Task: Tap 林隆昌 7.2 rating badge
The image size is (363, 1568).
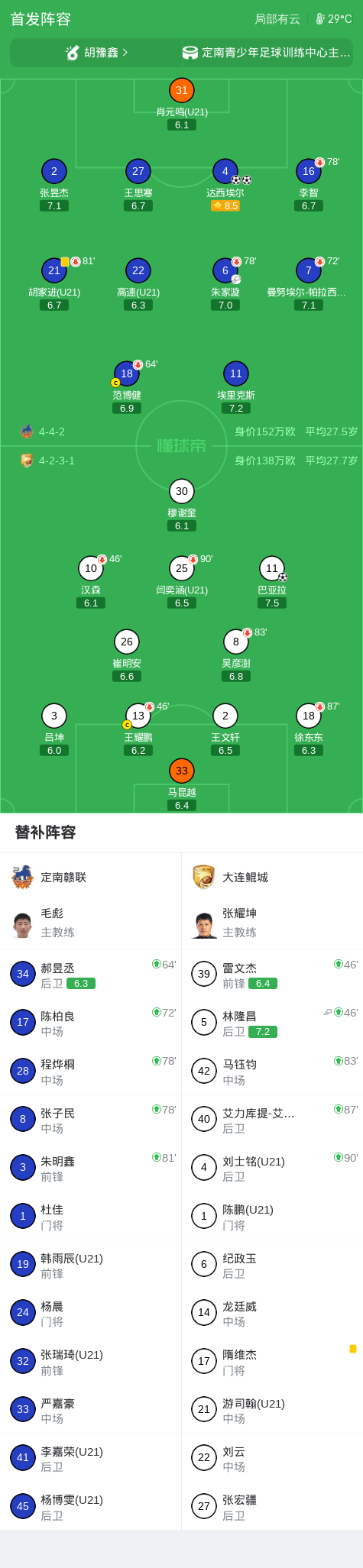Action: (263, 1032)
